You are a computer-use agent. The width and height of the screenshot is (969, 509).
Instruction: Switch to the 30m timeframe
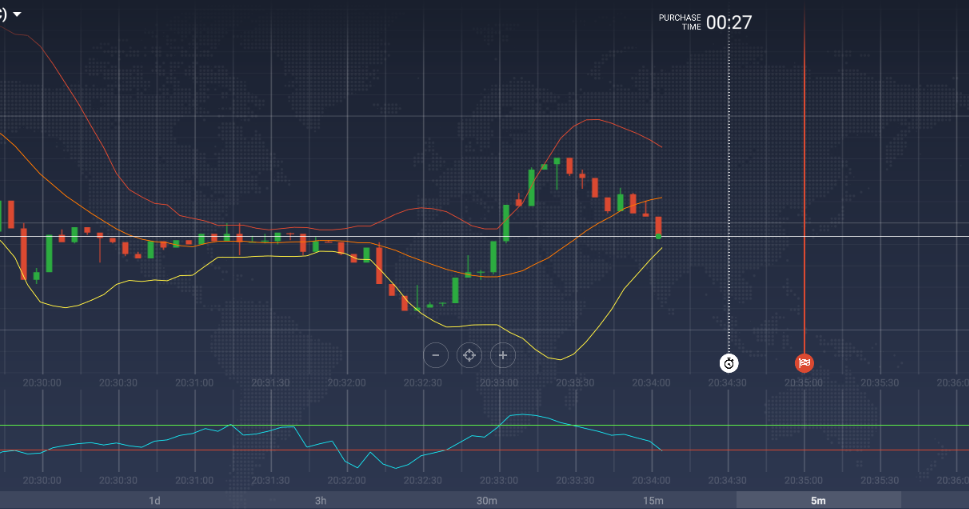click(x=487, y=500)
